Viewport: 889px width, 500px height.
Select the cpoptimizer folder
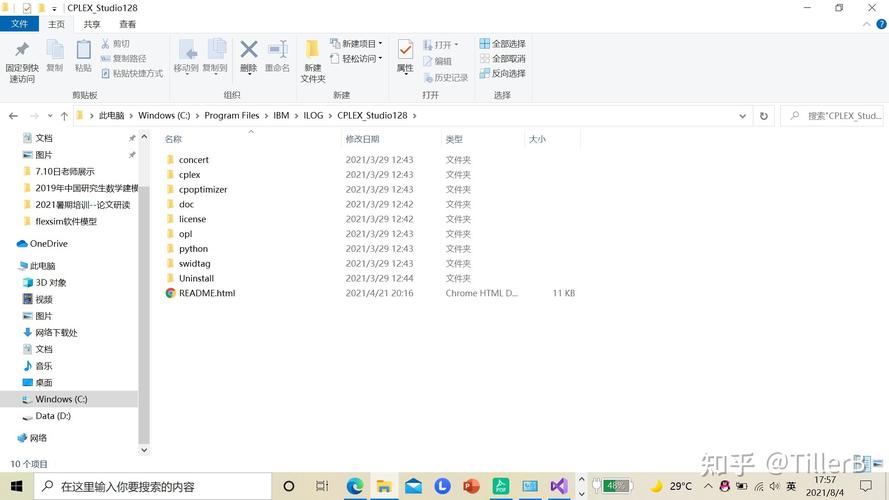click(203, 189)
